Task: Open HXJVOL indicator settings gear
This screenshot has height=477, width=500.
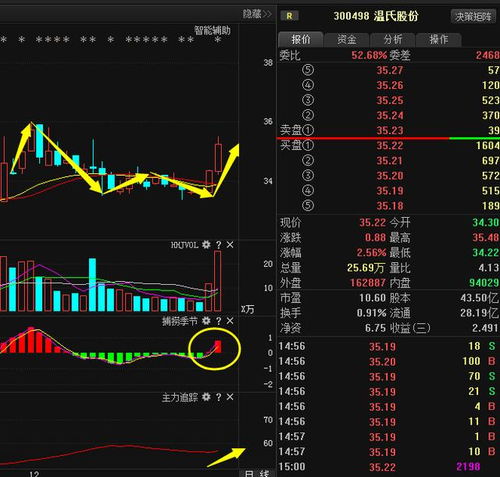Action: [x=206, y=245]
